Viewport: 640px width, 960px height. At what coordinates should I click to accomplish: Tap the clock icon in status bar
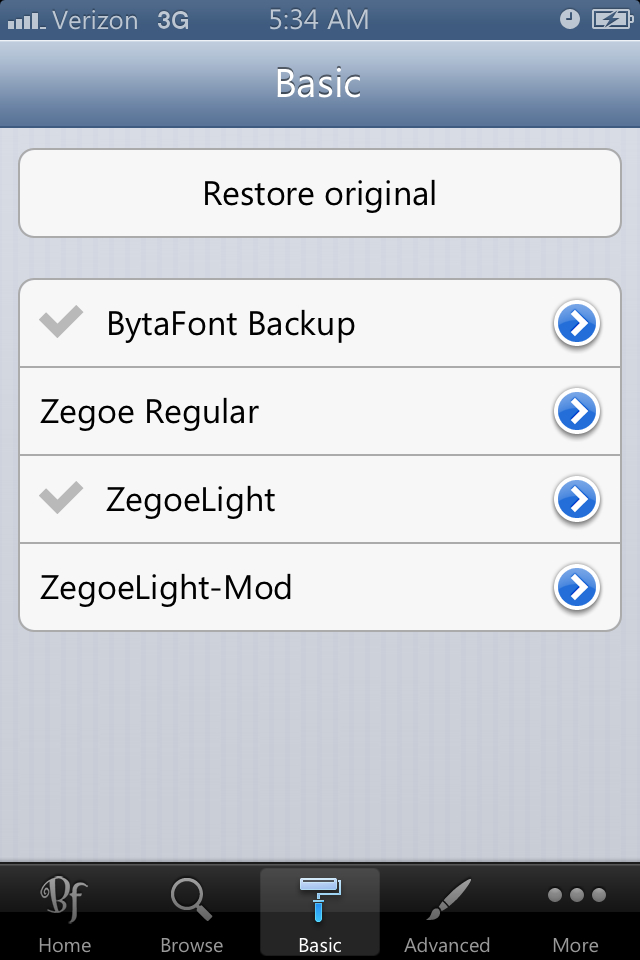(569, 19)
